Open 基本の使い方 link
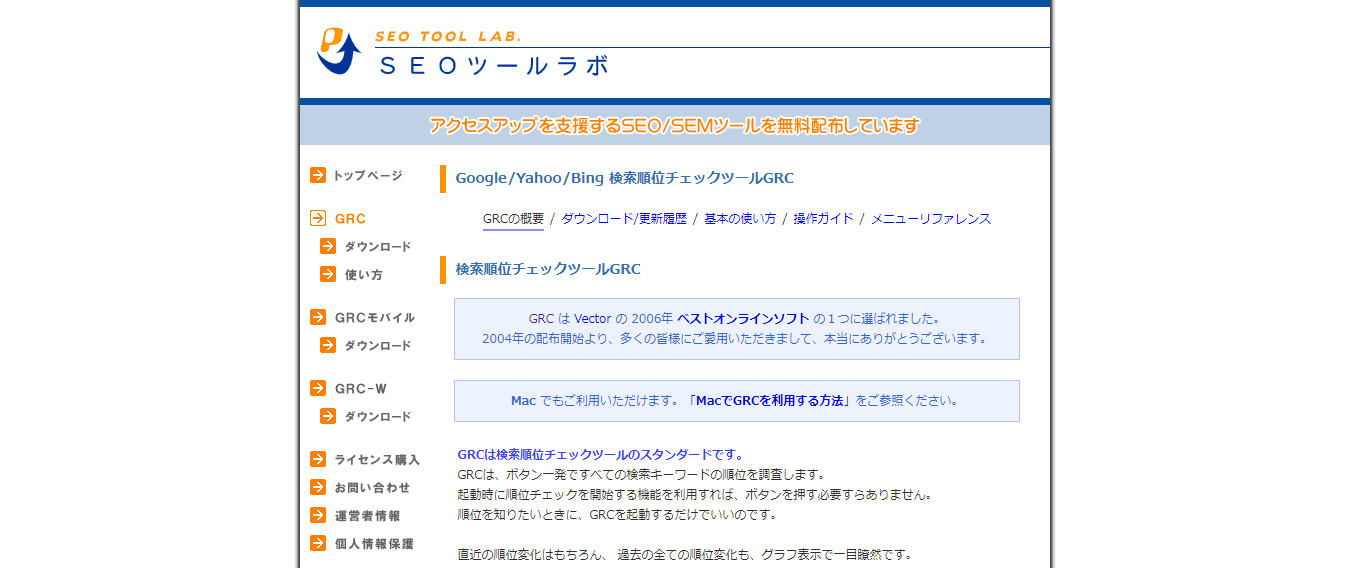 pyautogui.click(x=740, y=218)
